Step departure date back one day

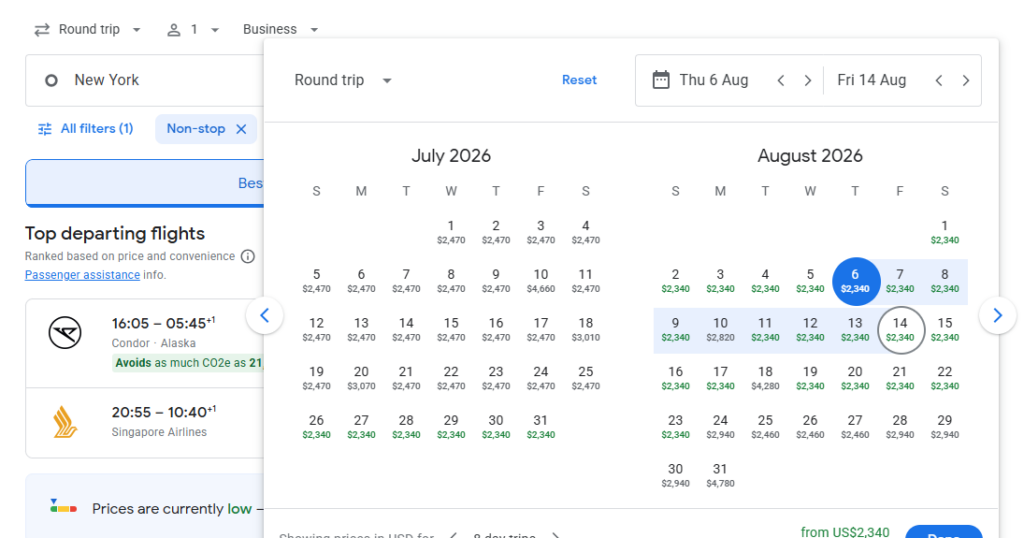pos(781,81)
